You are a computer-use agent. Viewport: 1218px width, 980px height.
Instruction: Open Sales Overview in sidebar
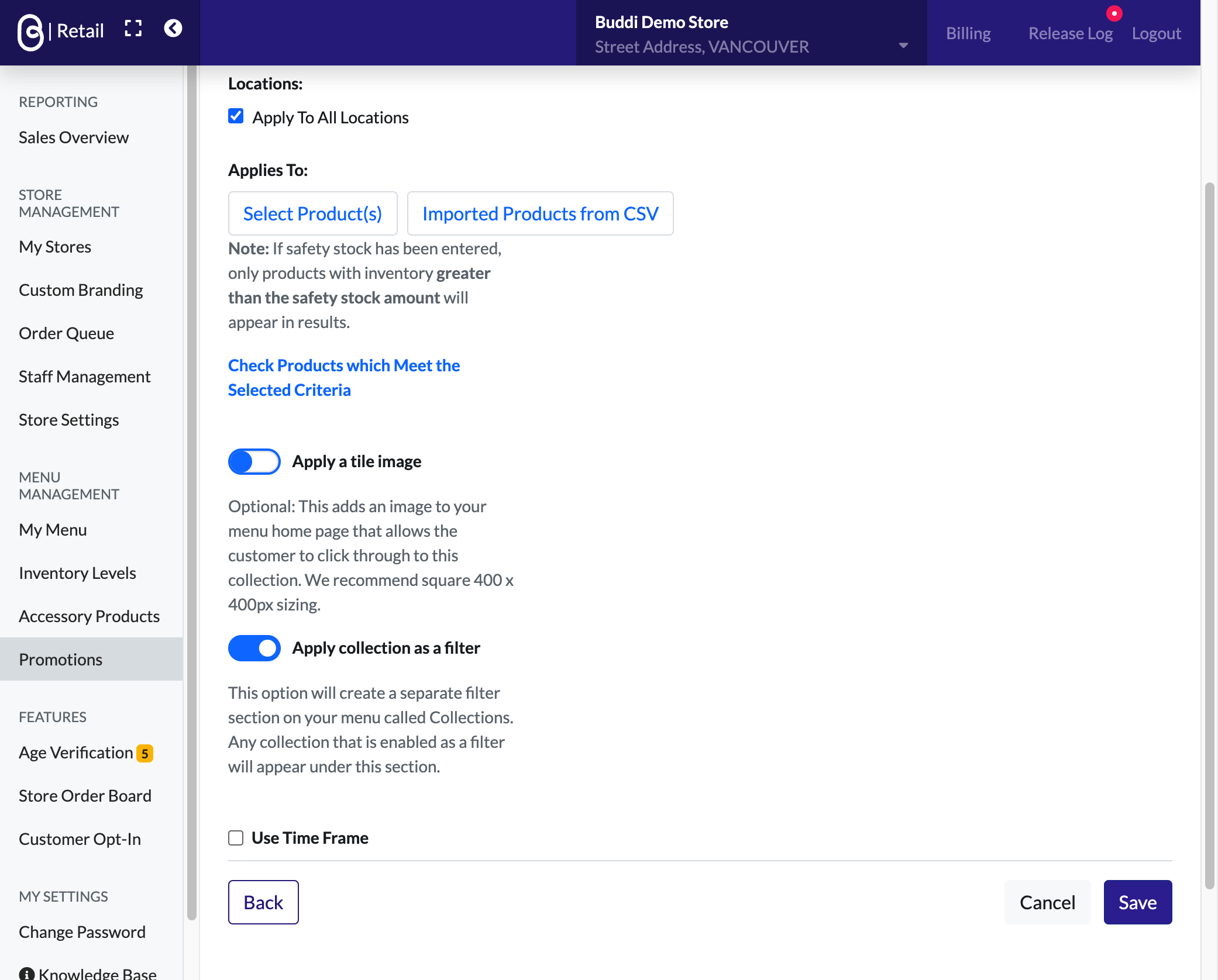click(x=74, y=137)
